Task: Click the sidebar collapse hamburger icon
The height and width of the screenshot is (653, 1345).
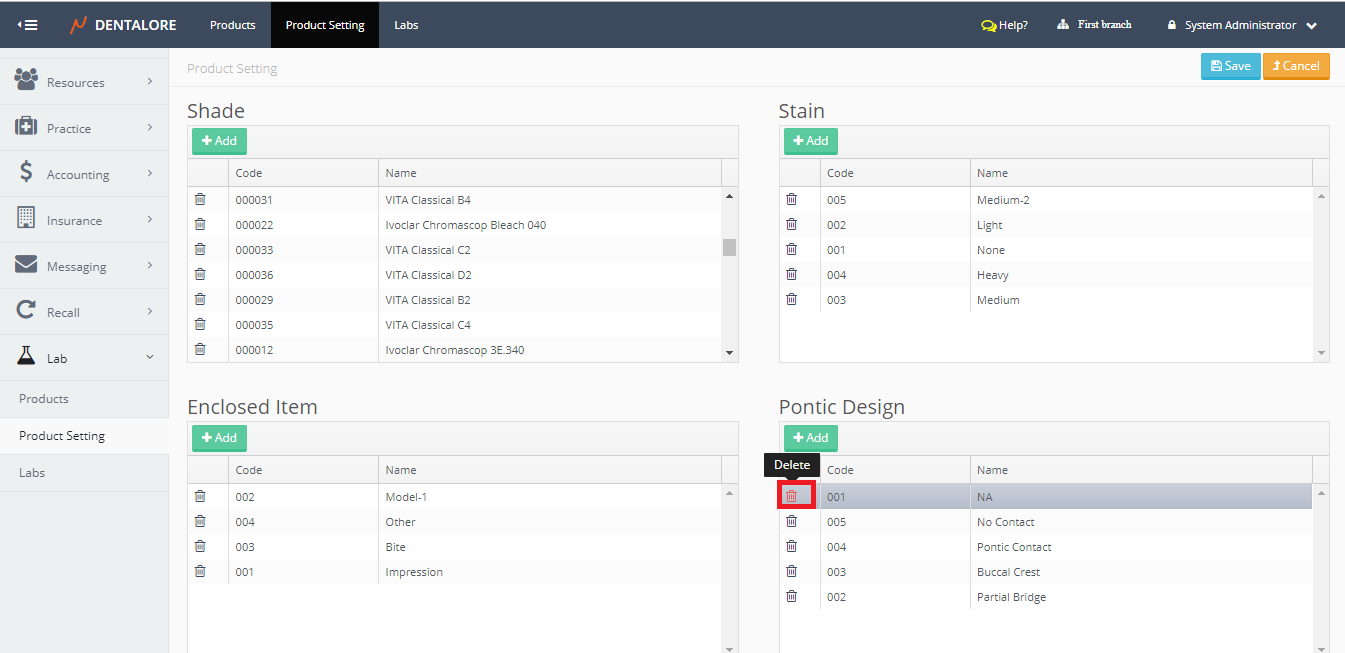Action: [x=28, y=25]
